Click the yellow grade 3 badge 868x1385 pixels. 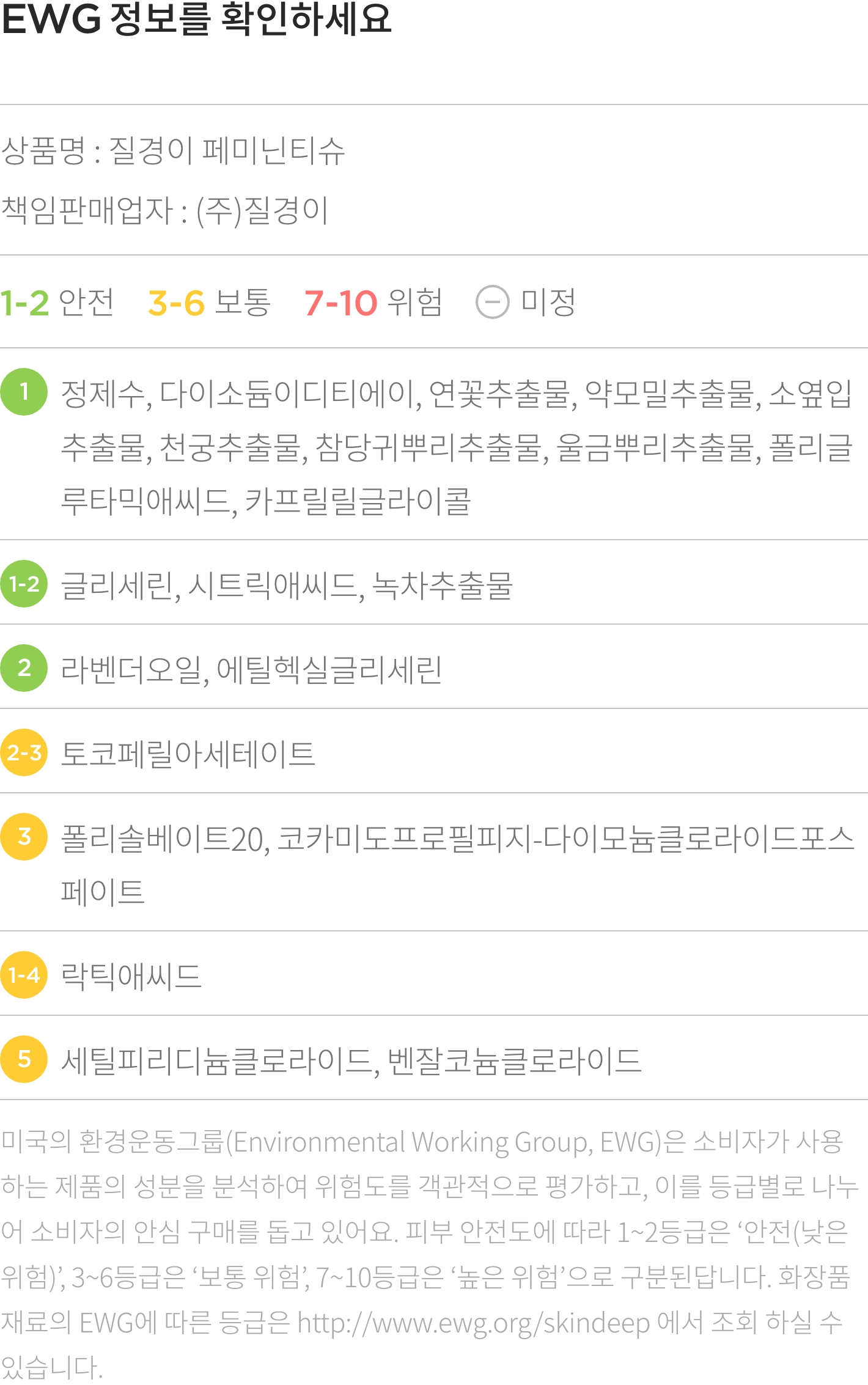click(x=24, y=837)
